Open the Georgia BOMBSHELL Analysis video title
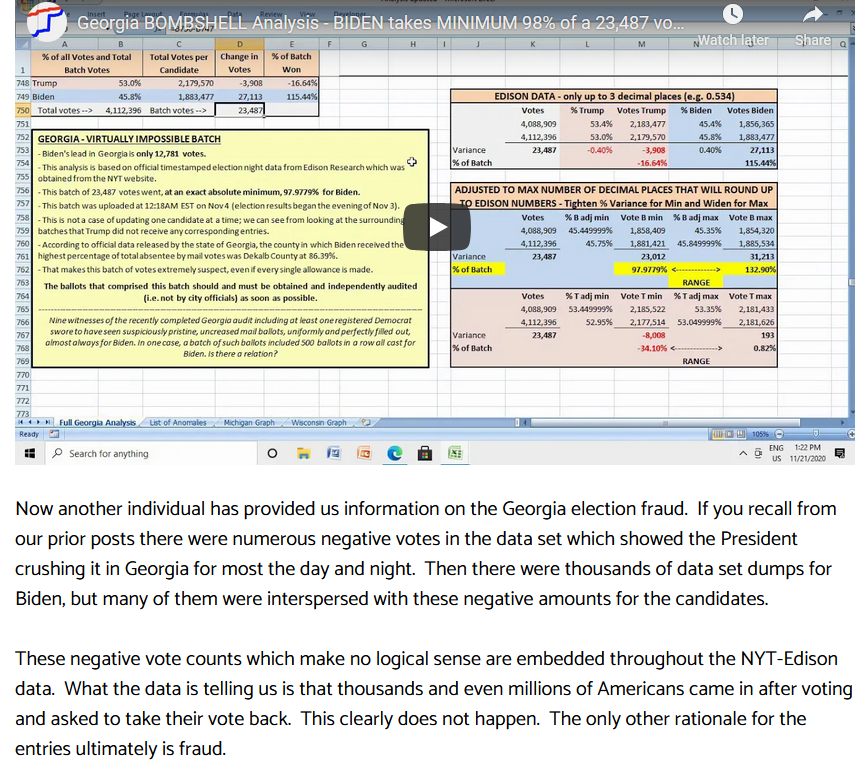The width and height of the screenshot is (855, 774). tap(380, 22)
